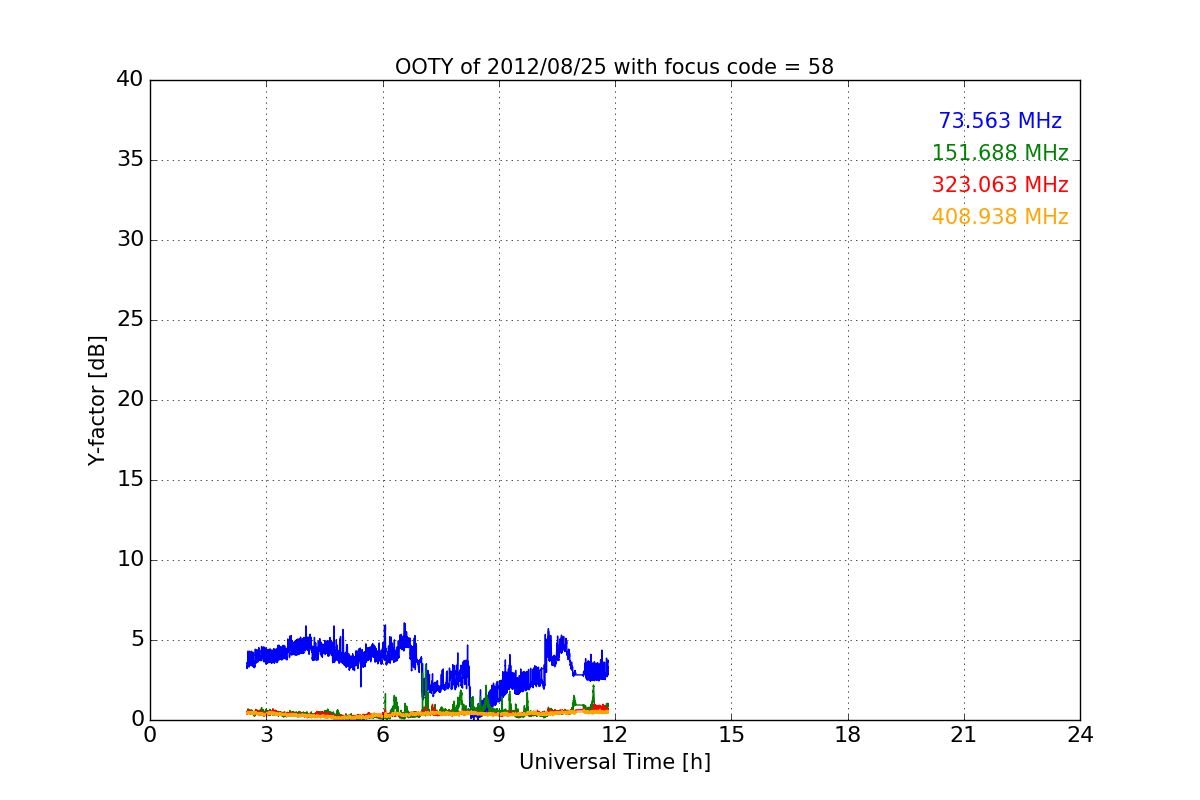Select the 408.938 MHz legend label
Viewport: 1200px width, 800px height.
pyautogui.click(x=1000, y=217)
